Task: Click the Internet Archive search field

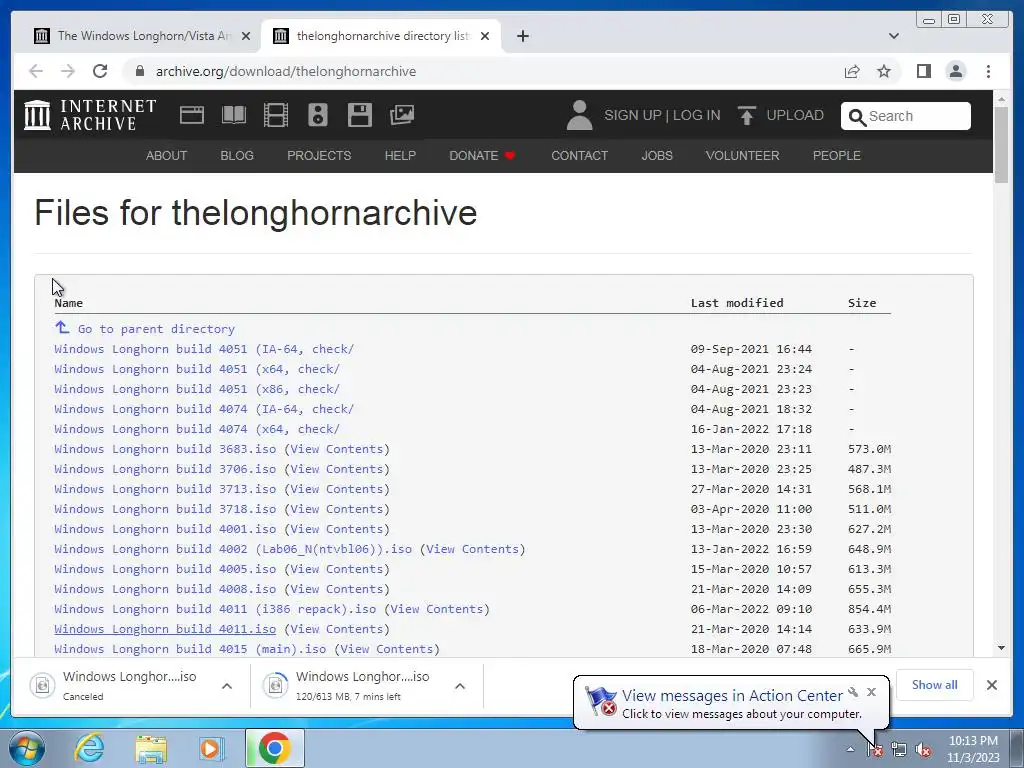Action: coord(906,116)
